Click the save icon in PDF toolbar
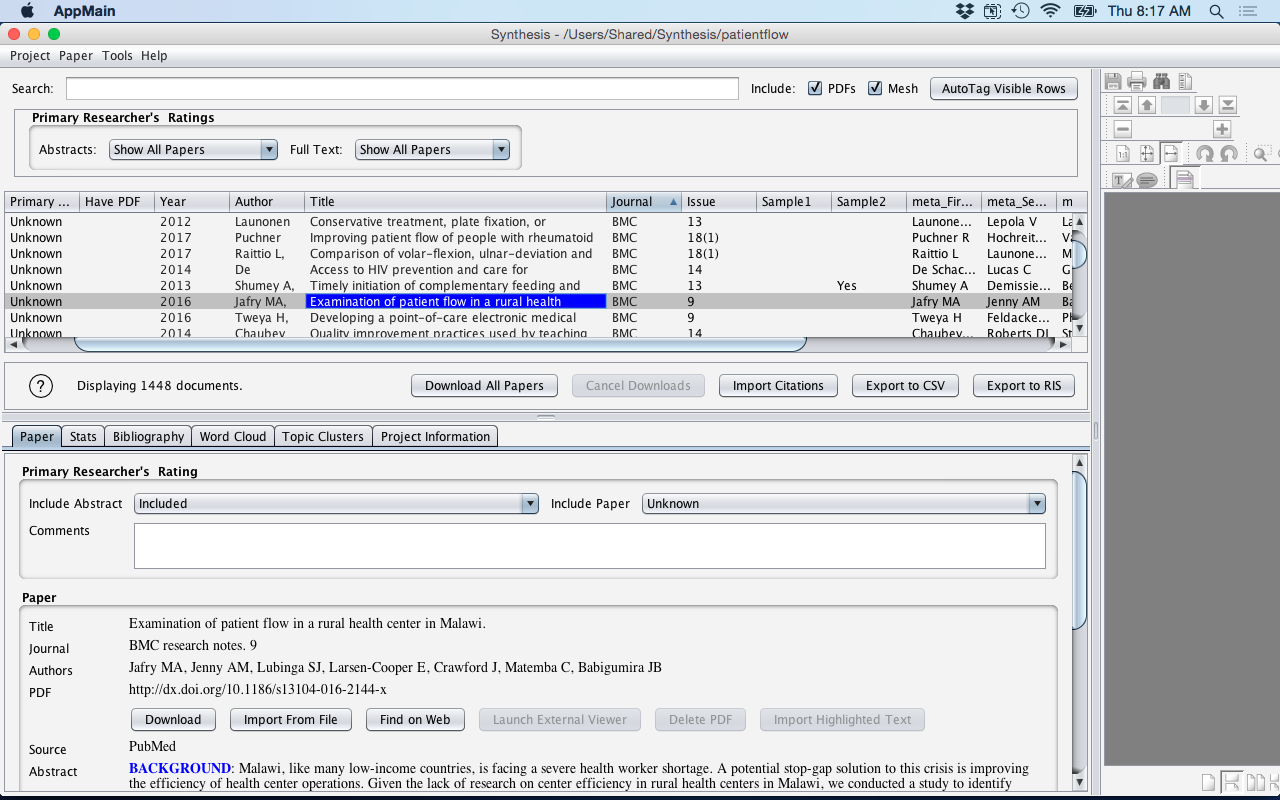 [x=1113, y=82]
